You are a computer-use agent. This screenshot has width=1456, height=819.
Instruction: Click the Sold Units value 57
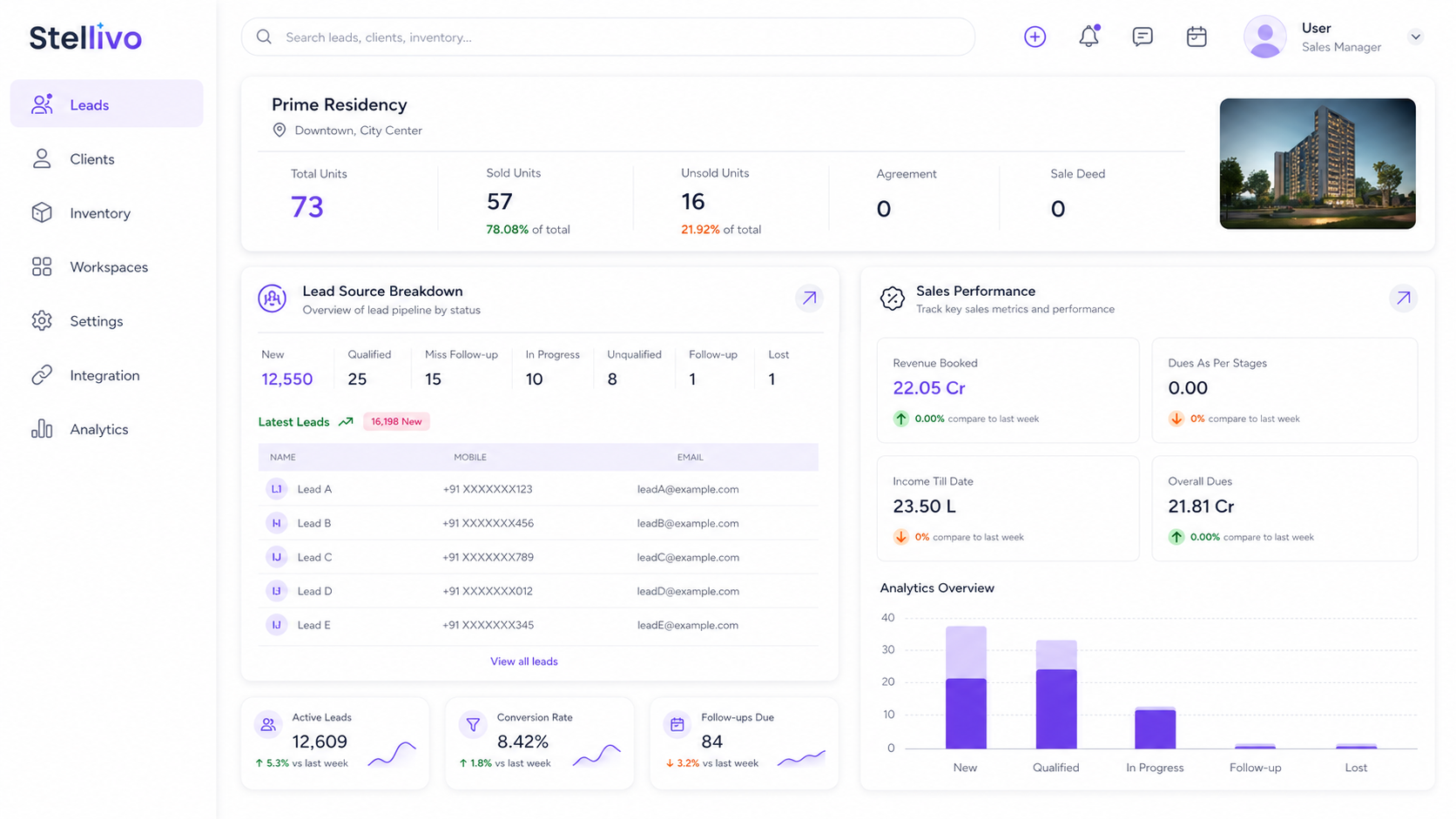[500, 202]
